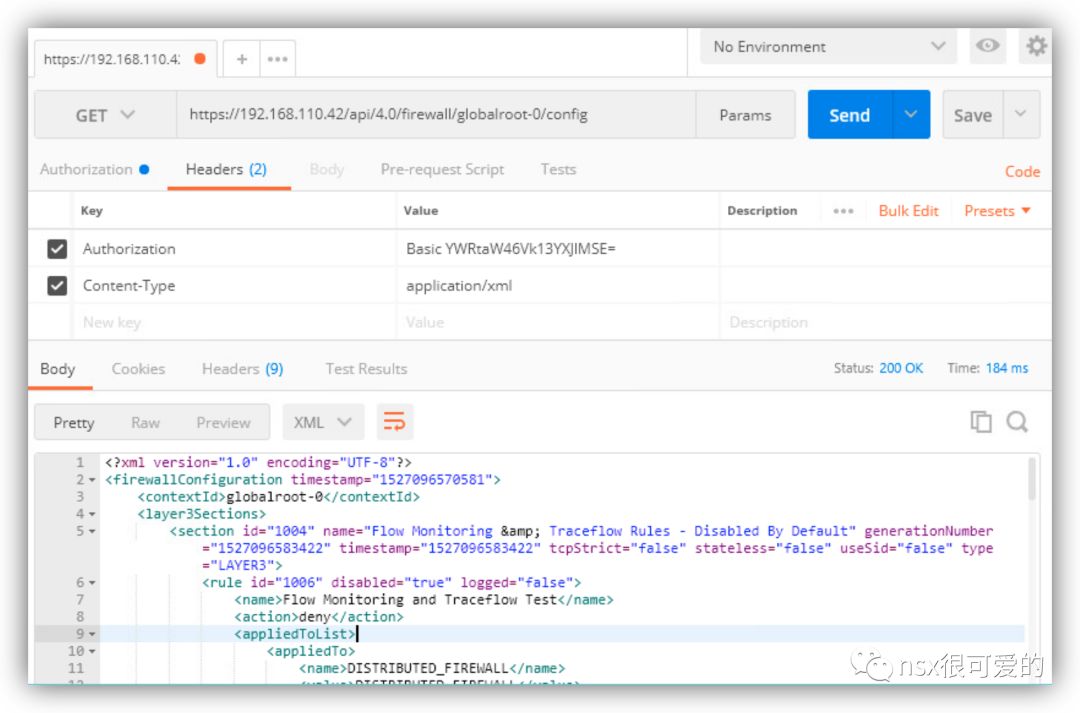Screen dimensions: 1080x713
Task: Open the response Headers (9) tab
Action: [x=242, y=369]
